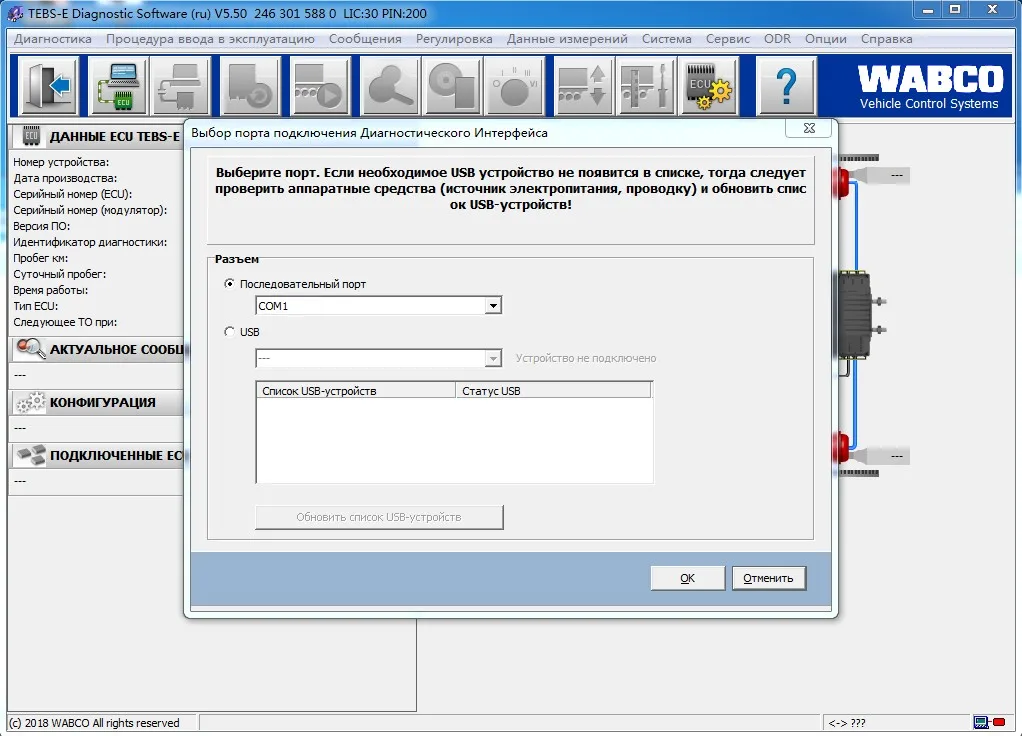Viewport: 1022px width, 736px height.
Task: Click the Идентификатор диагностики label
Action: pos(90,242)
